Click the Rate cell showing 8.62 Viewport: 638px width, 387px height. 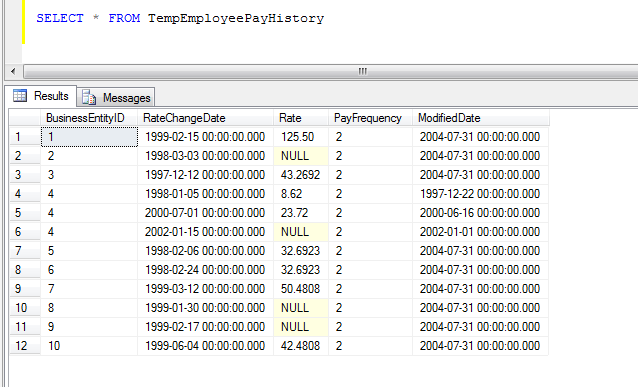301,194
